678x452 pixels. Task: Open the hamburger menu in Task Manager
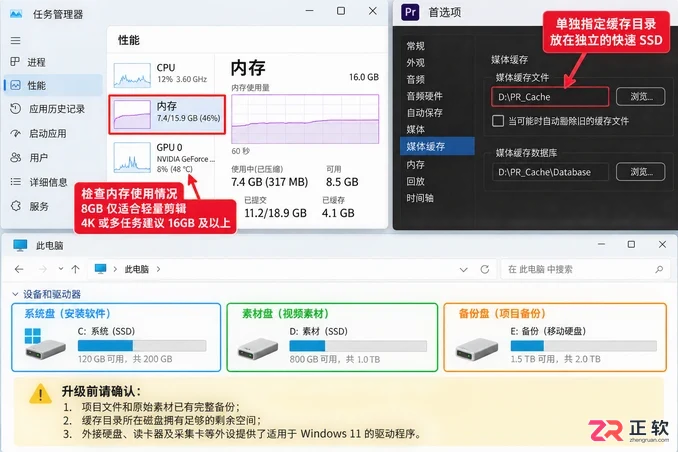[16, 41]
